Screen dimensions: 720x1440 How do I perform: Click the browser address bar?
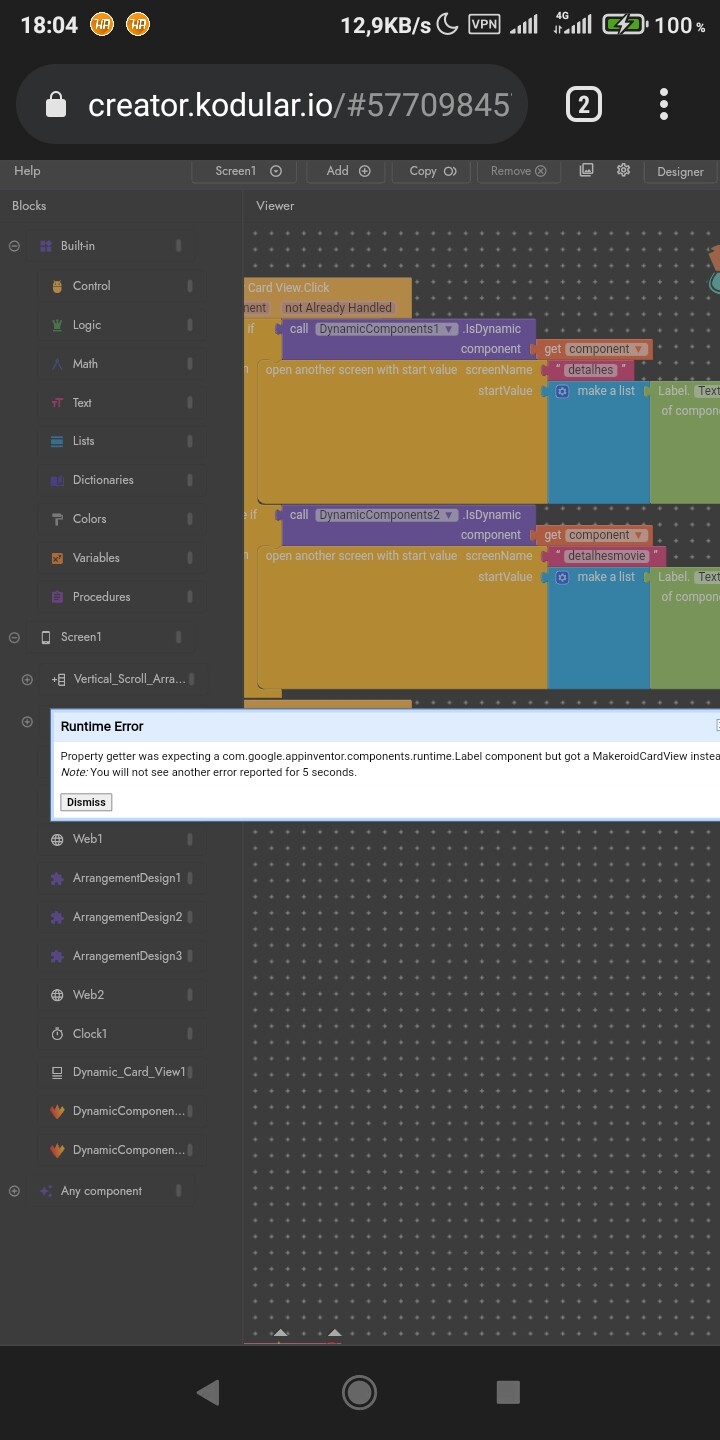[272, 105]
